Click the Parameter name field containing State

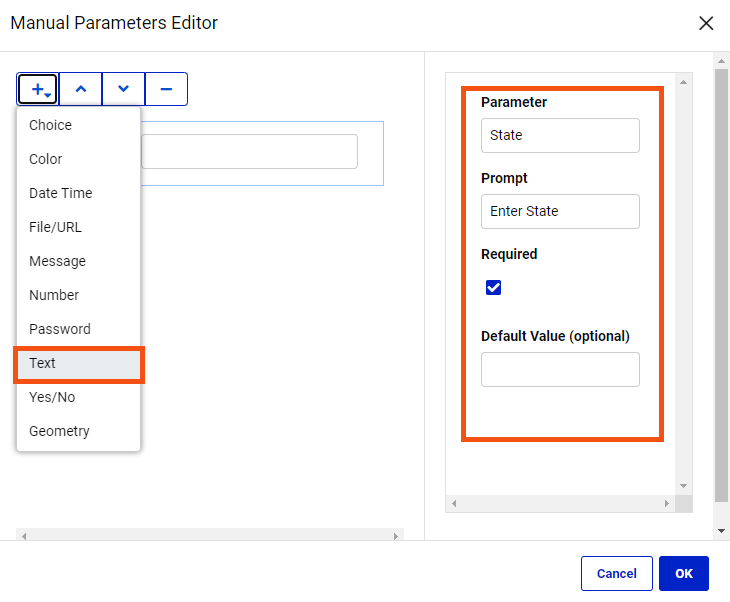[560, 135]
